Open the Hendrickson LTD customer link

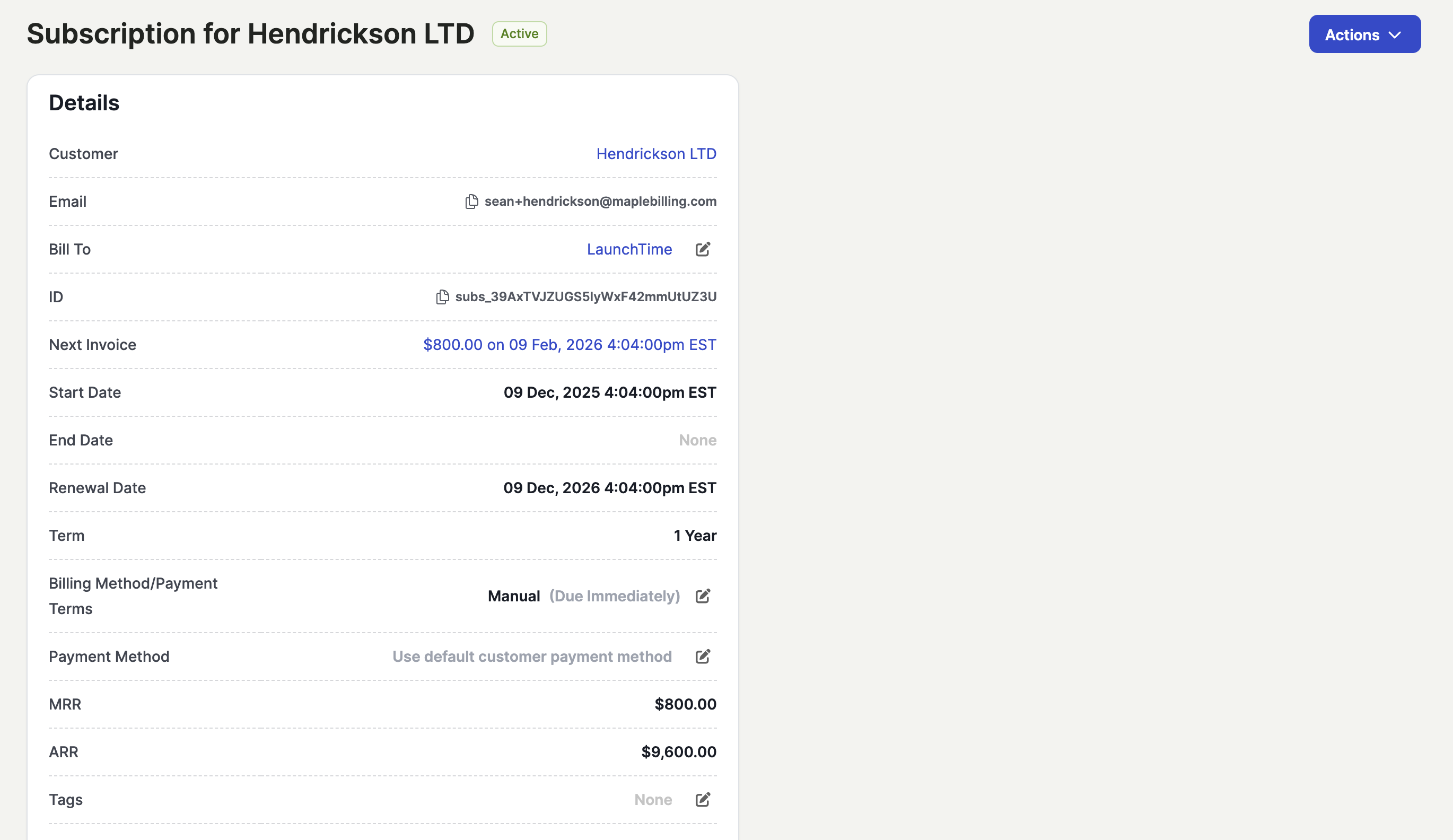coord(655,154)
